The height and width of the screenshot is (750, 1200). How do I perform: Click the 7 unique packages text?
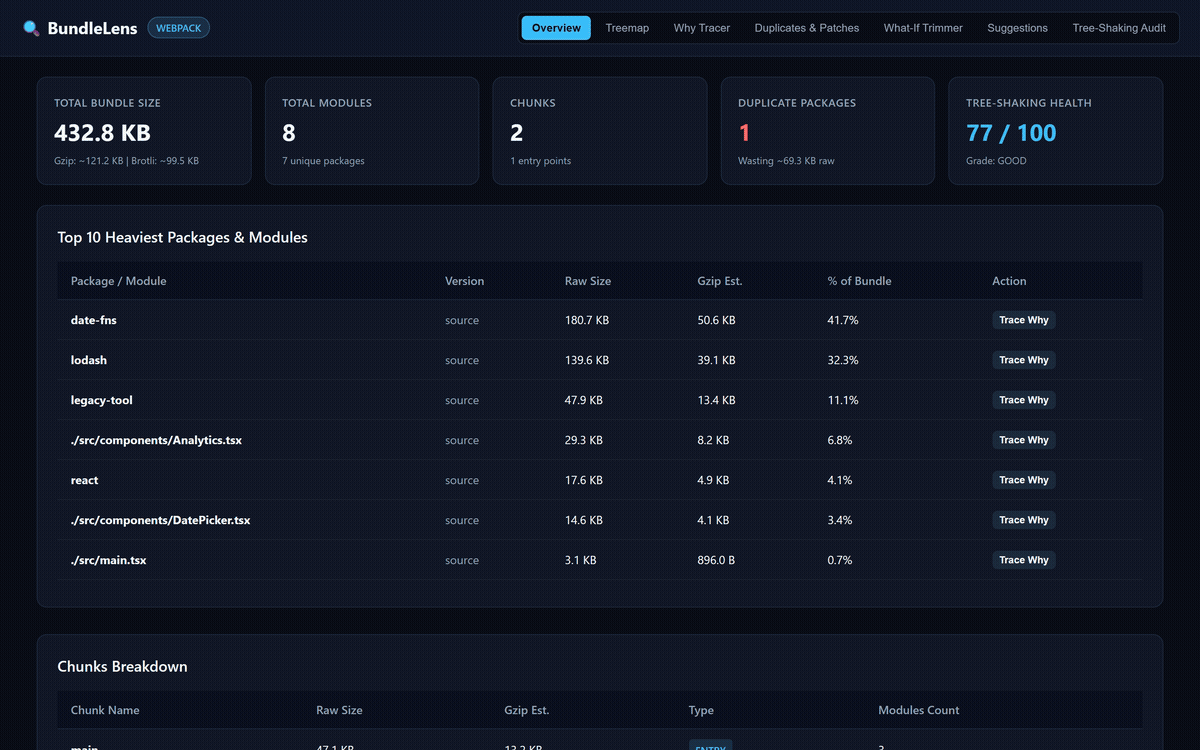tap(323, 161)
